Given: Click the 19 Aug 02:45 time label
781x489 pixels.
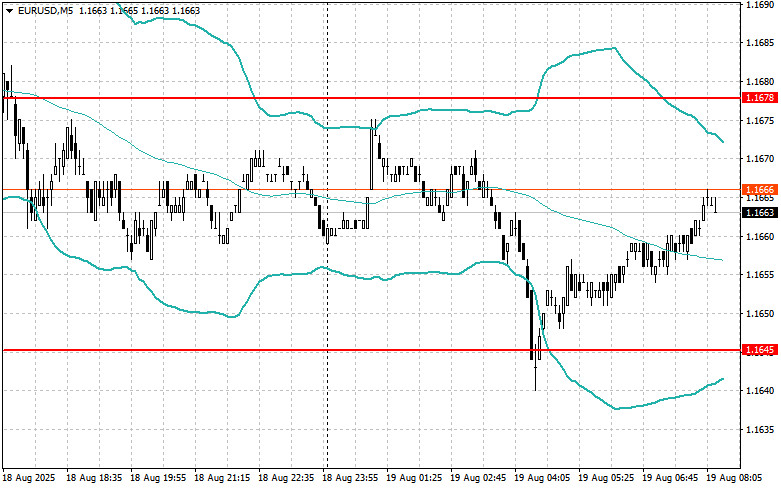Looking at the screenshot, I should point(478,478).
